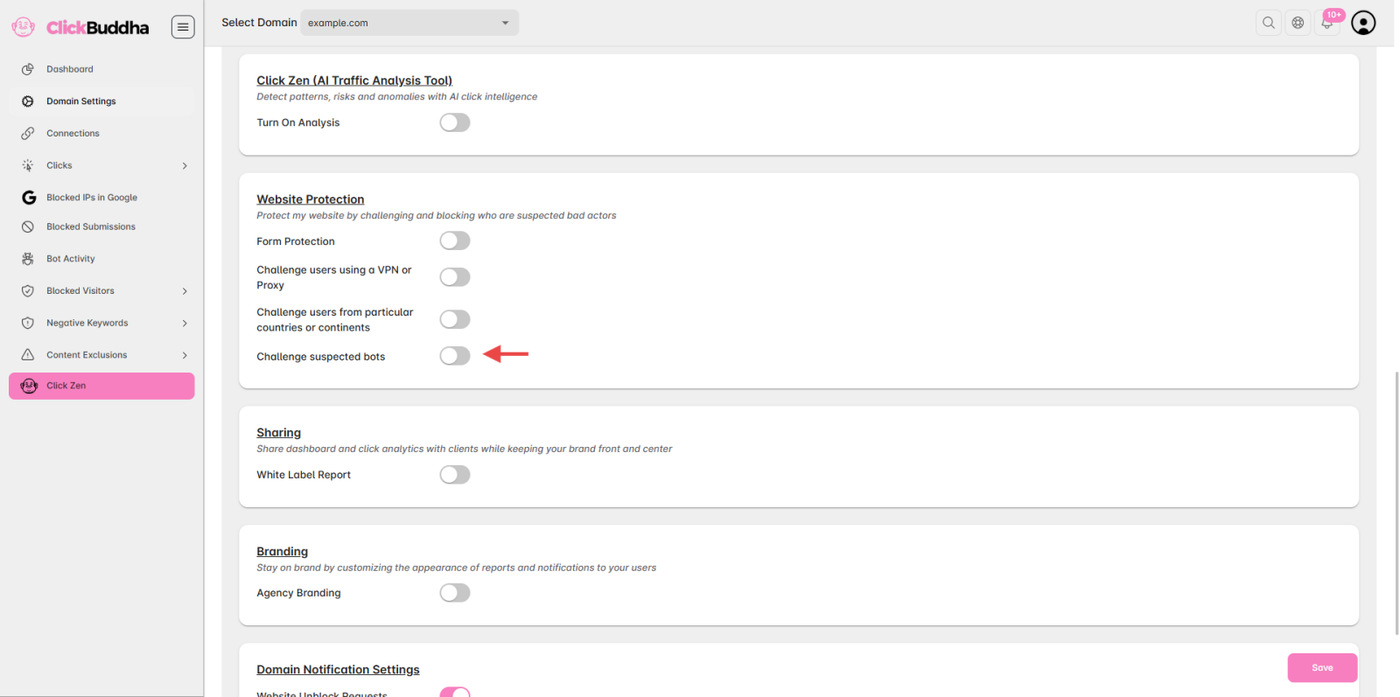Click the hamburger sidebar toggle icon
The width and height of the screenshot is (1400, 697).
pos(183,27)
